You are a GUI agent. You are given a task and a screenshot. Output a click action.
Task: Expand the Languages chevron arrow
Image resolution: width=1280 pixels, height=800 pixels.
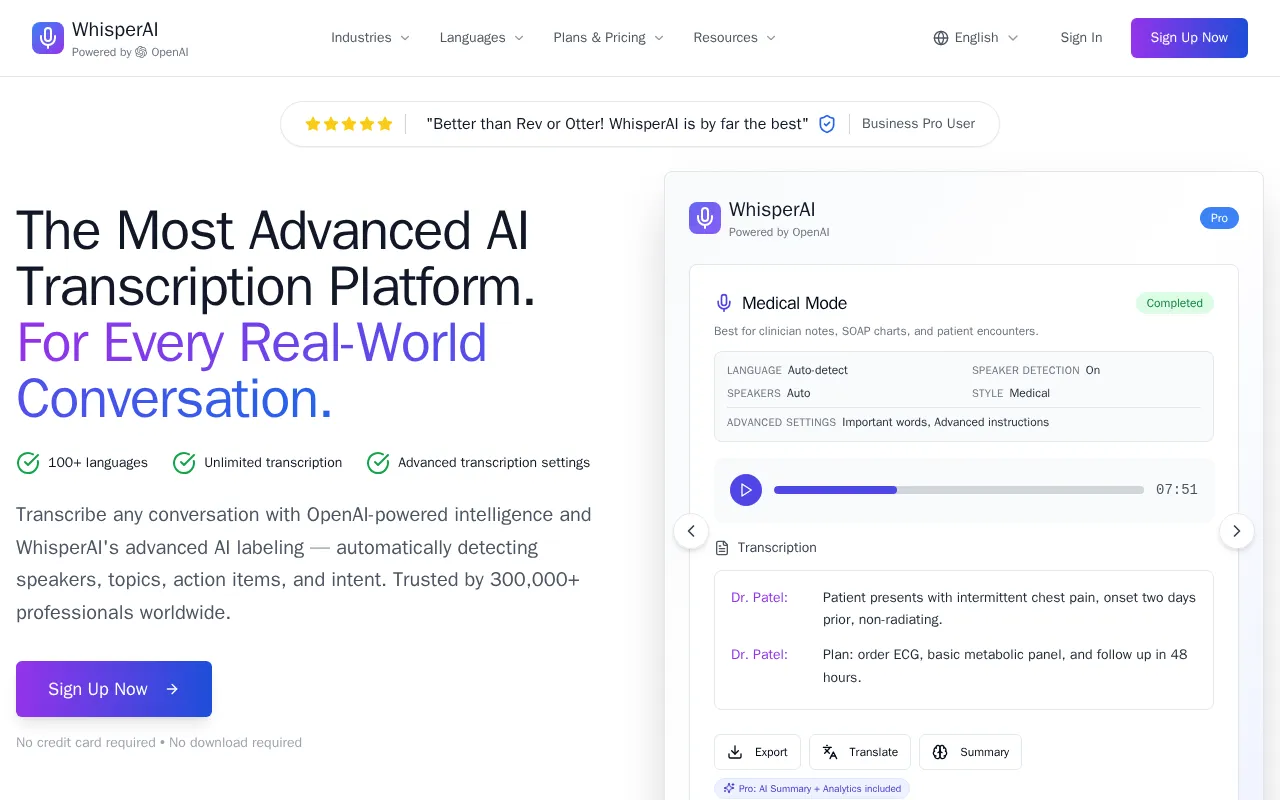(519, 38)
